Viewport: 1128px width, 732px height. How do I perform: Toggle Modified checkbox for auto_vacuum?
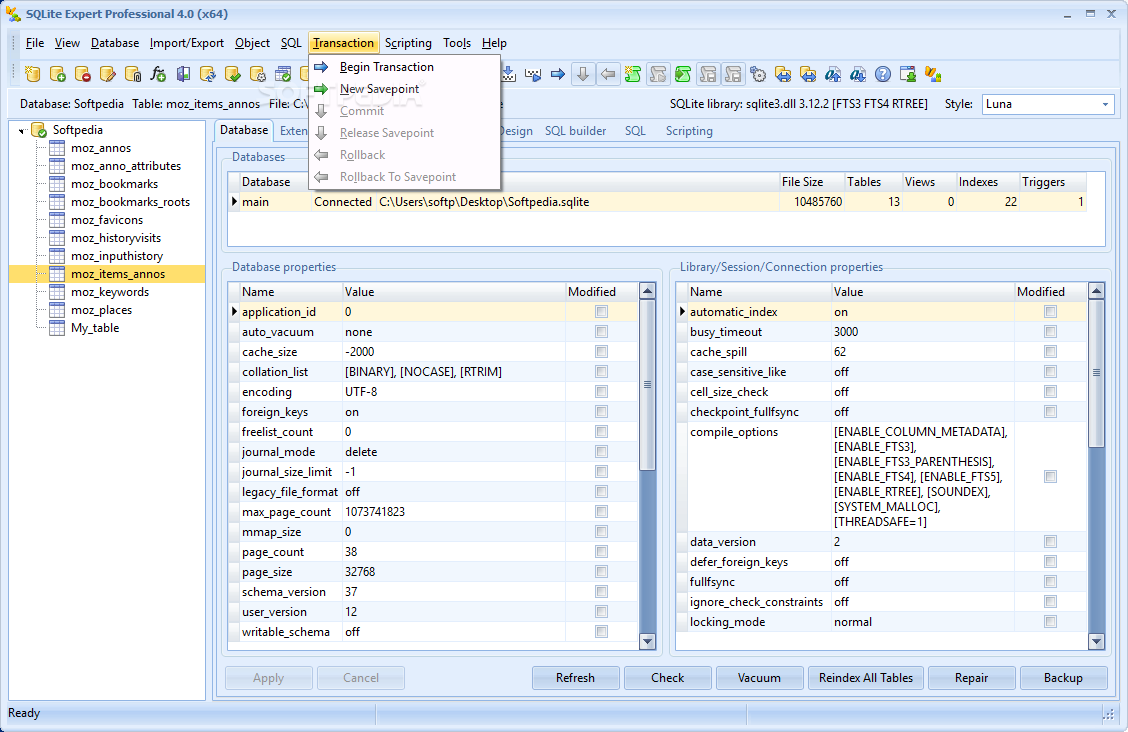(x=601, y=331)
